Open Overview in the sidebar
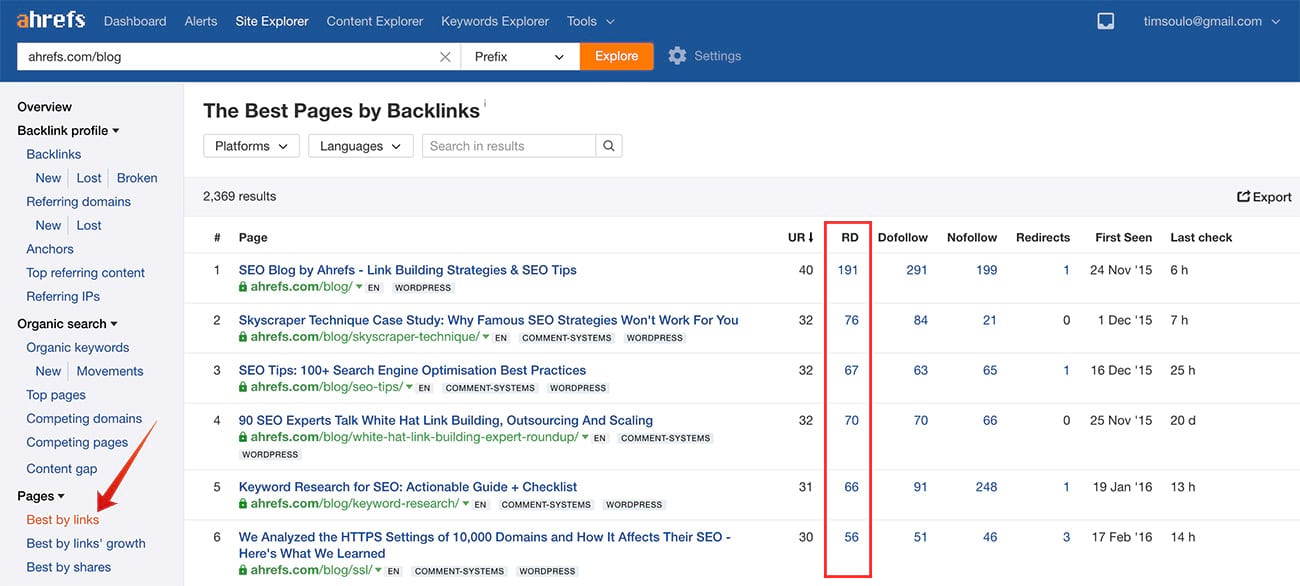The width and height of the screenshot is (1300, 586). (44, 107)
